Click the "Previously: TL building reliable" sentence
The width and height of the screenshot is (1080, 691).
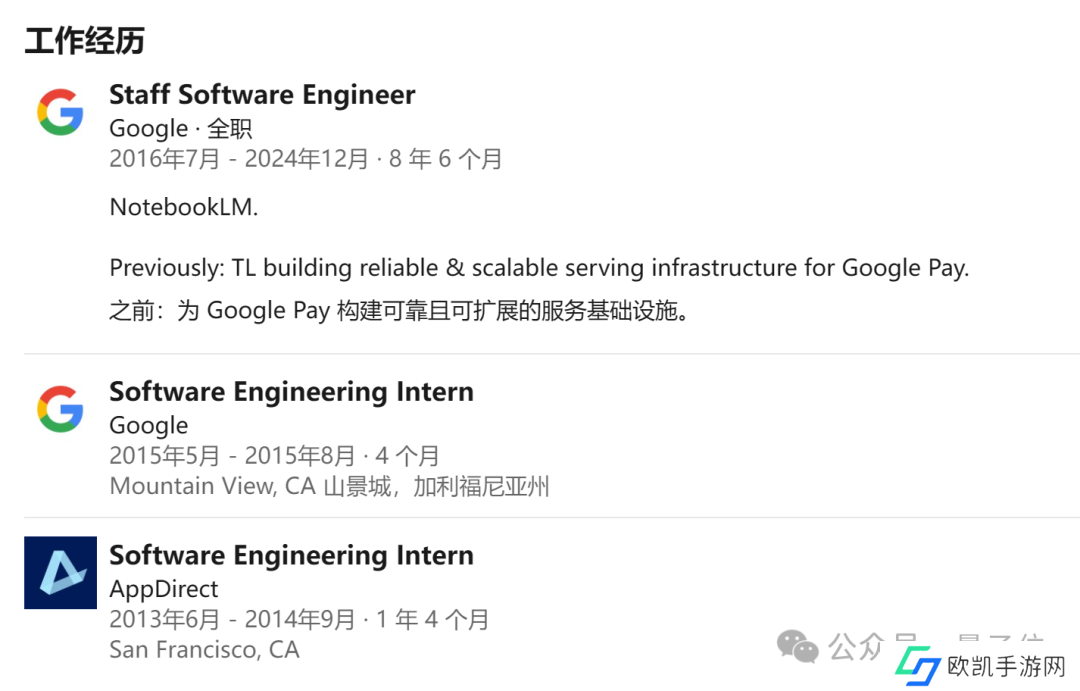(539, 268)
